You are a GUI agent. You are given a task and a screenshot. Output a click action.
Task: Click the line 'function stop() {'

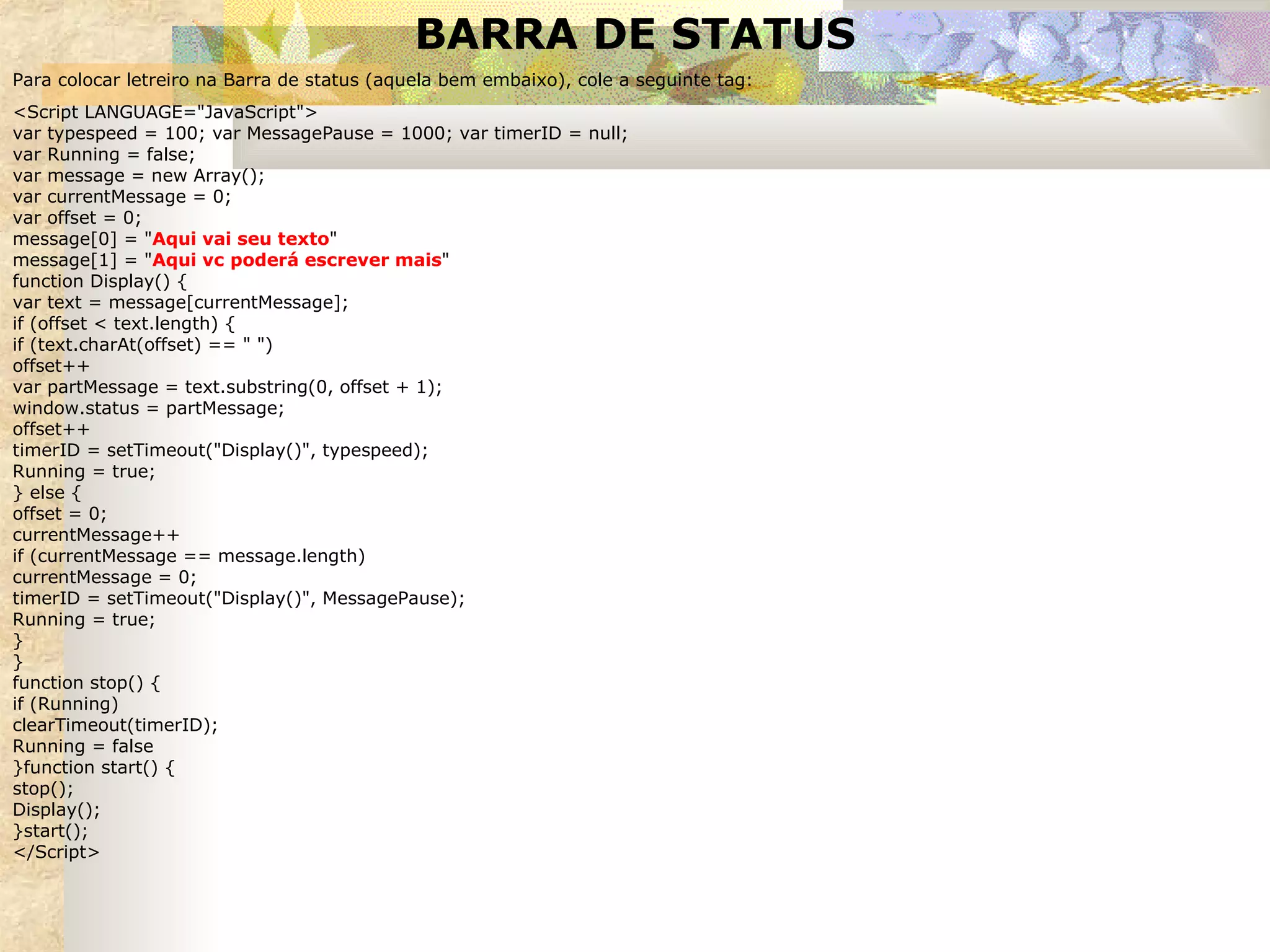[x=86, y=684]
